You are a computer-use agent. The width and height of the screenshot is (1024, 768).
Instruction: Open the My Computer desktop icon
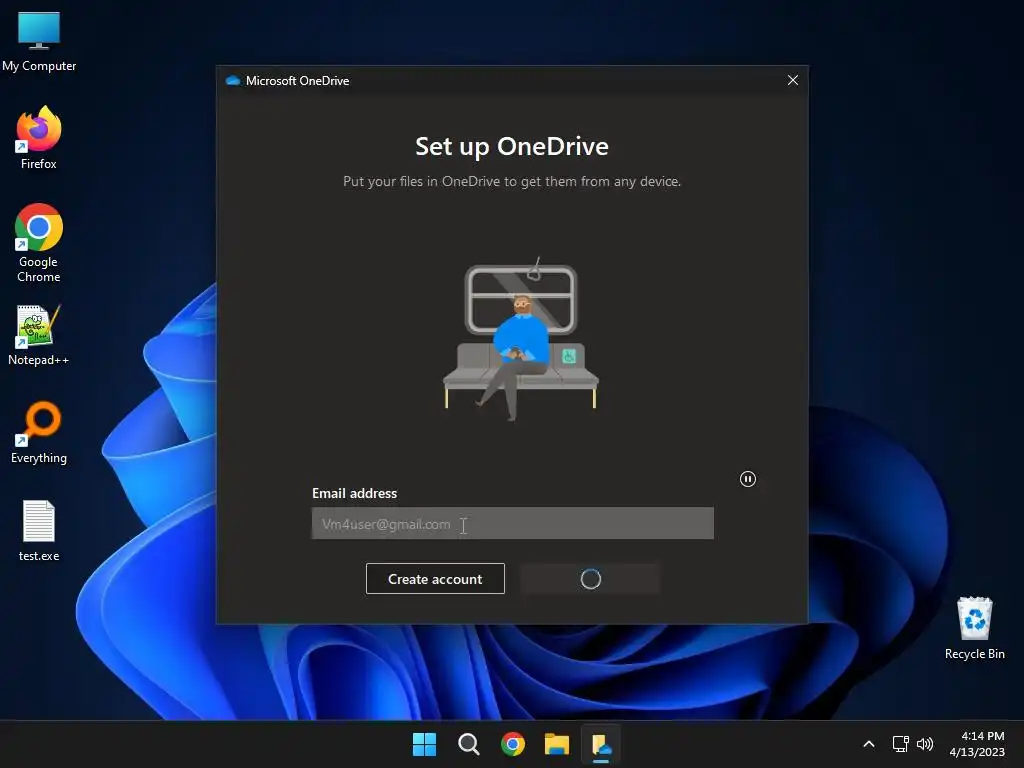39,40
